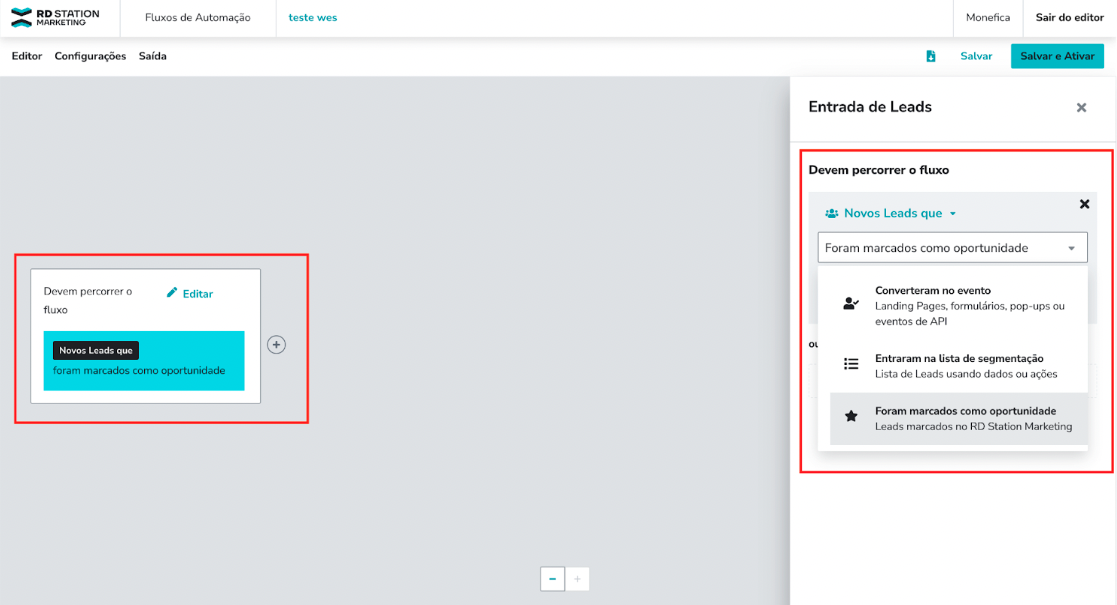1117x605 pixels.
Task: Switch to the Configurações tab
Action: [90, 56]
